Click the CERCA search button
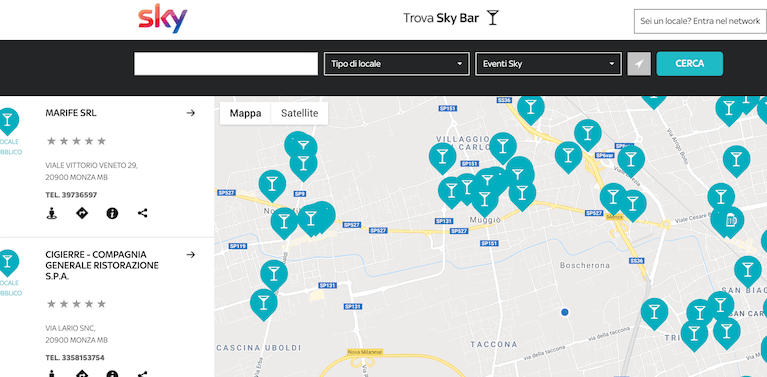 pyautogui.click(x=690, y=64)
